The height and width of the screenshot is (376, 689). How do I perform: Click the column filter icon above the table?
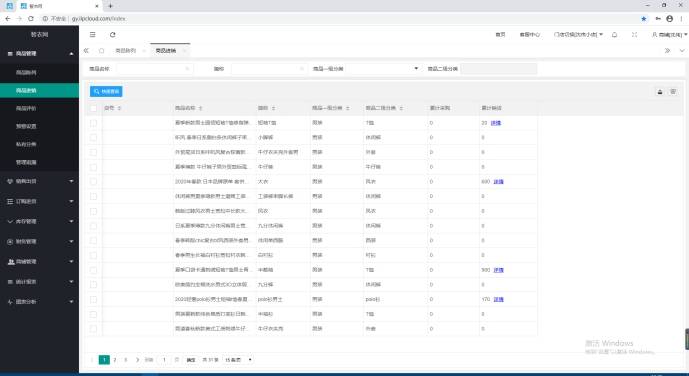tap(673, 91)
